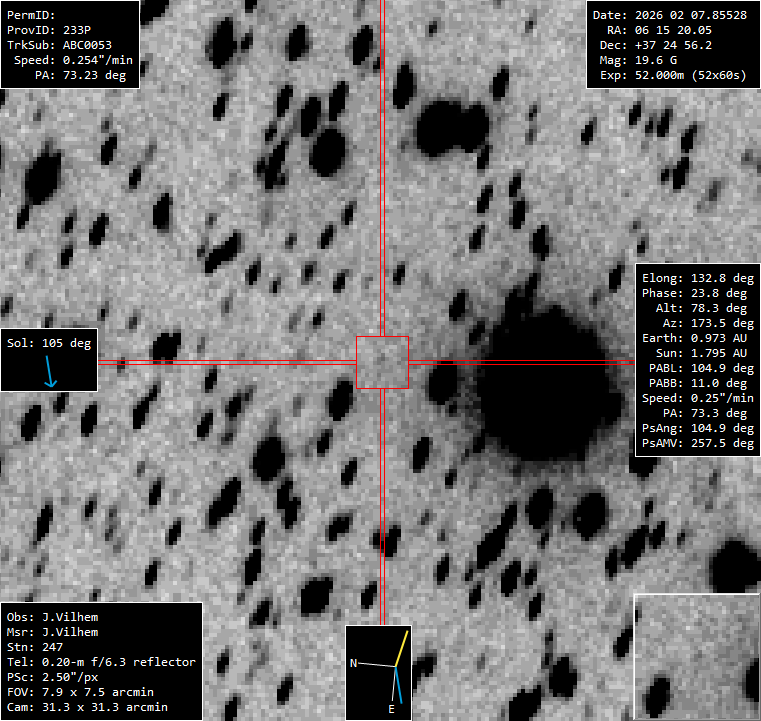Click the blue Sol direction arrow
The height and width of the screenshot is (721, 761).
[x=49, y=373]
